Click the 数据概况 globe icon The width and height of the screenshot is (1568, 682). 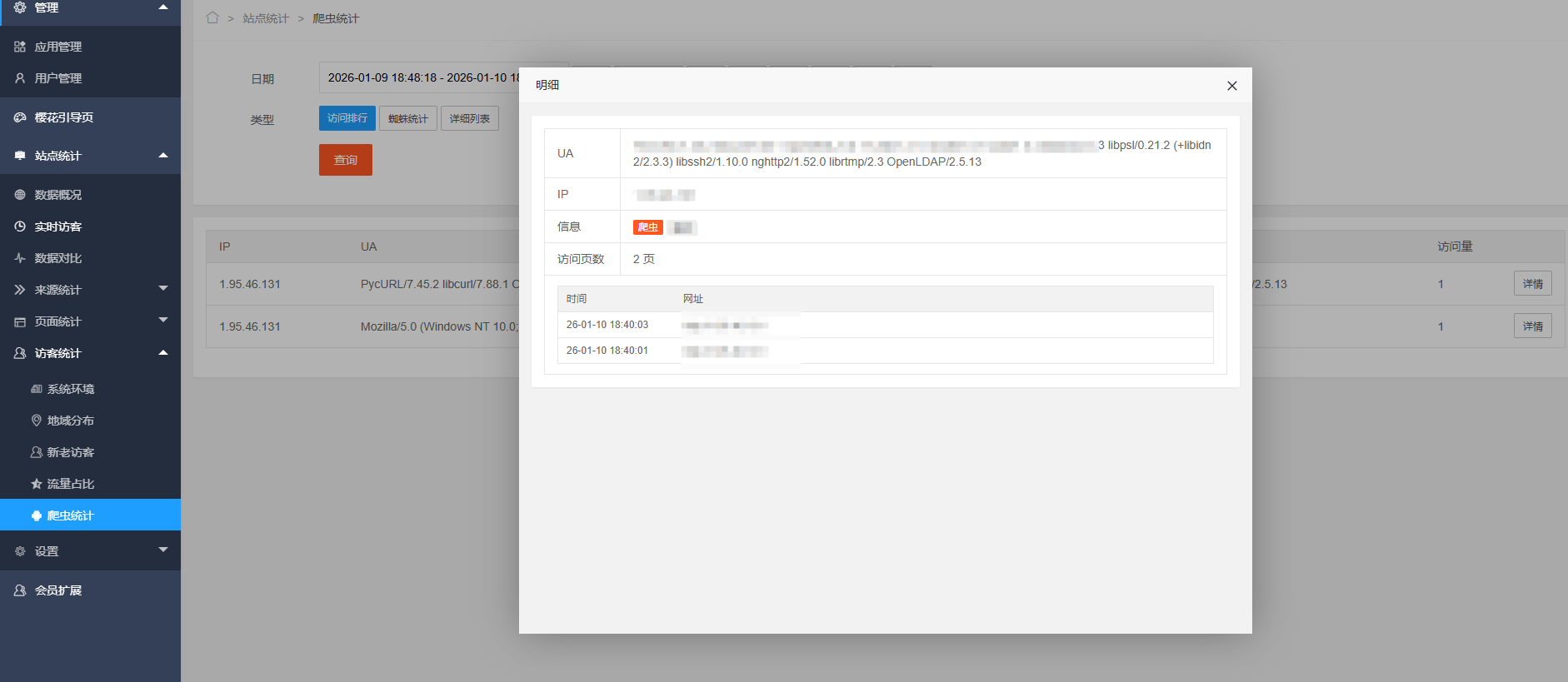(20, 195)
